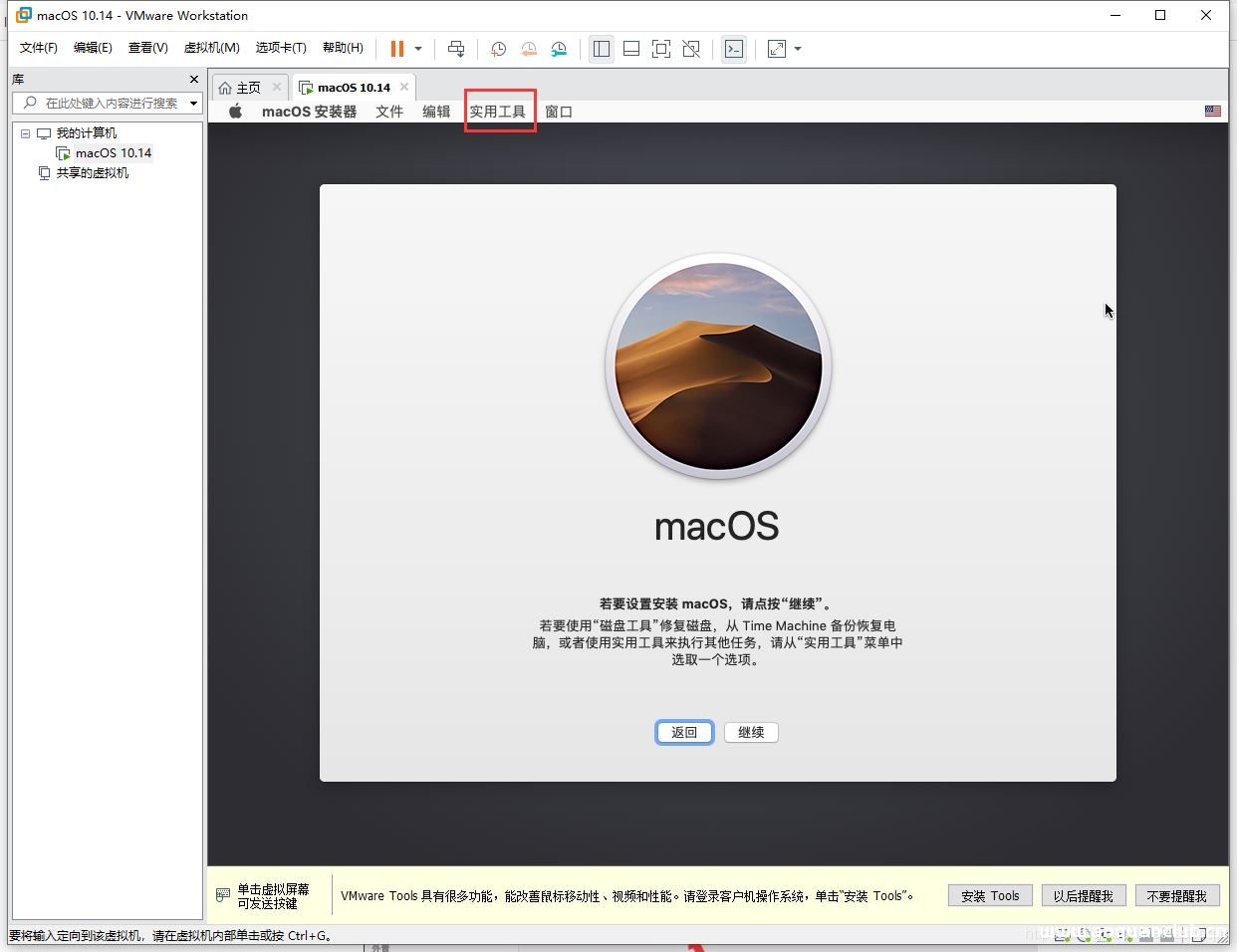
Task: Toggle the thumbnail bar view
Action: tap(631, 49)
